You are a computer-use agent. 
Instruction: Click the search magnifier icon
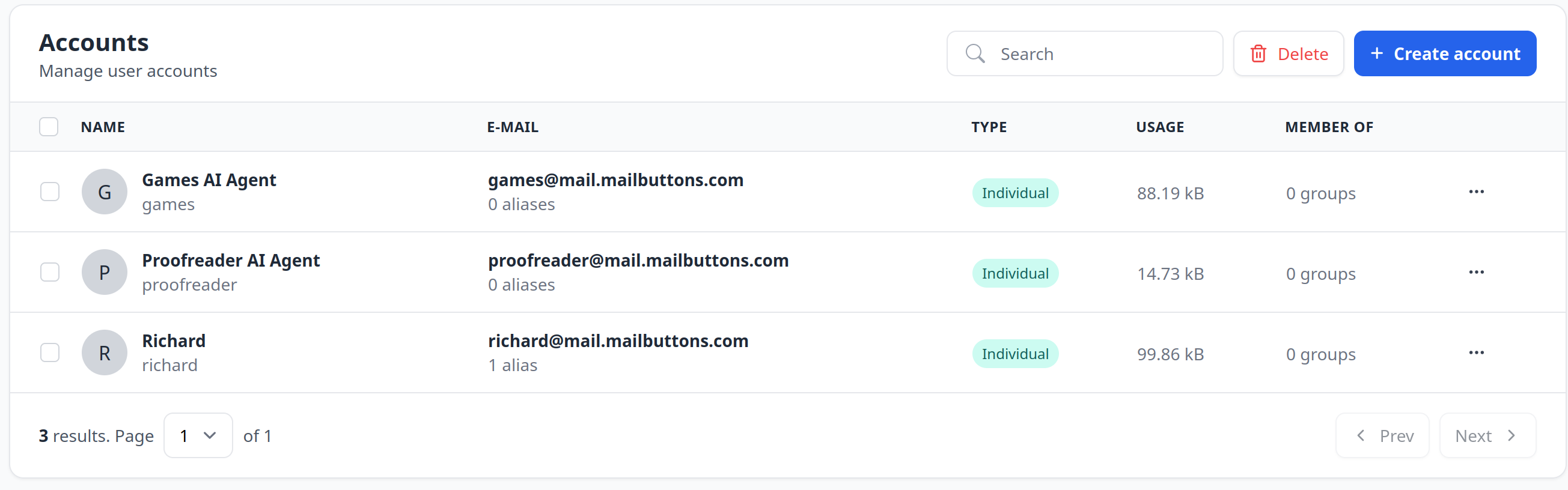(x=975, y=53)
